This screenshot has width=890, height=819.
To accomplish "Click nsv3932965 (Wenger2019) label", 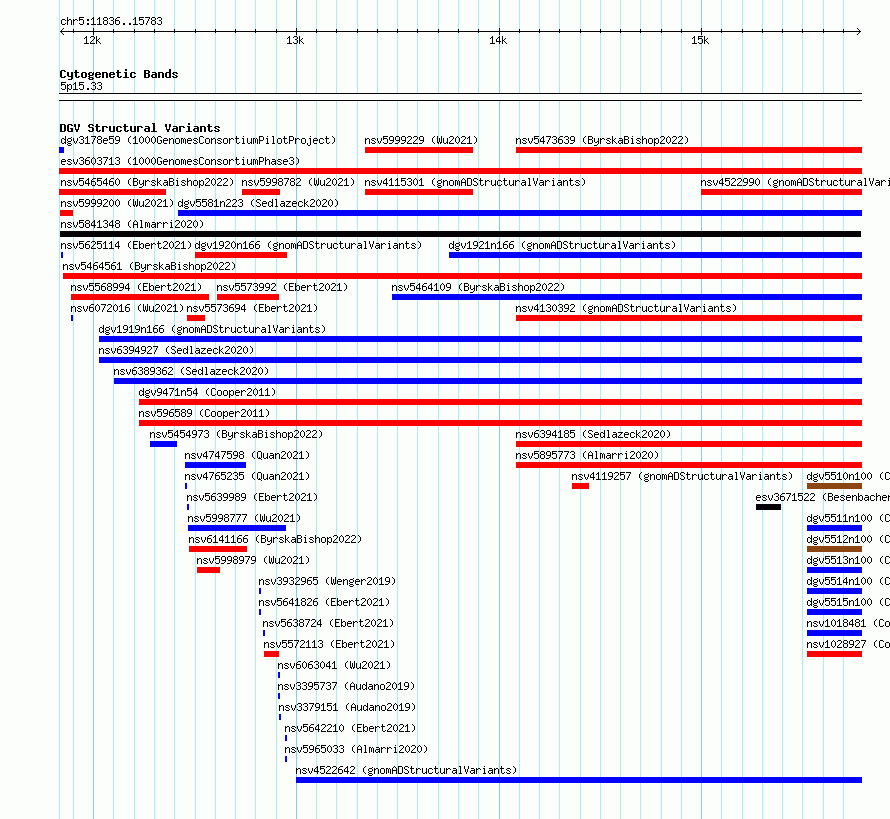I will (x=328, y=581).
